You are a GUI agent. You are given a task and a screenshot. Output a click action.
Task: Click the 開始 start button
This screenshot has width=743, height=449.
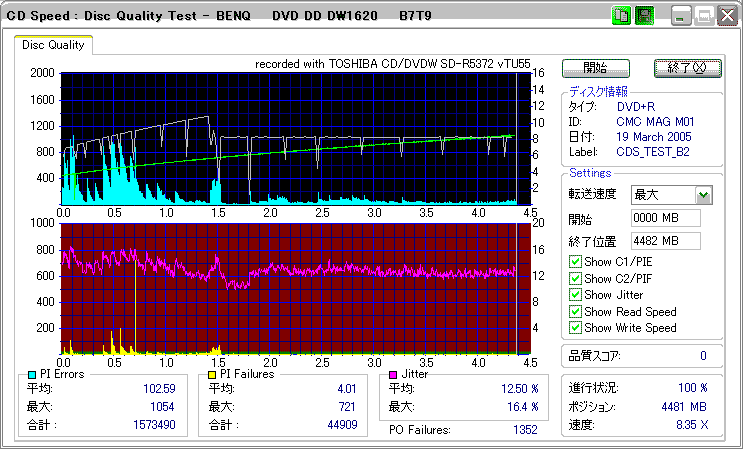pos(596,68)
